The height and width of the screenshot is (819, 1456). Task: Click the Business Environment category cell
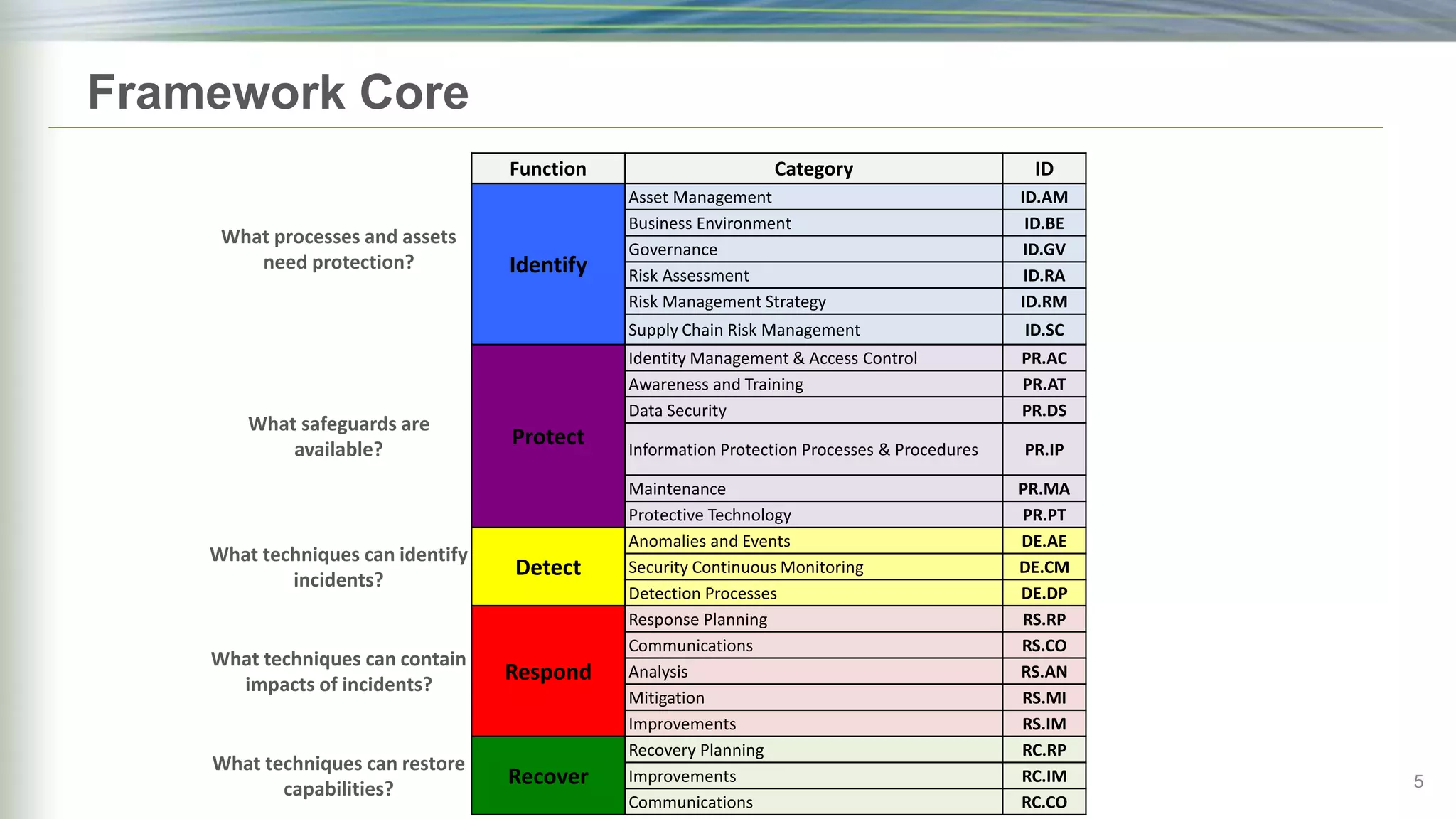pos(814,223)
